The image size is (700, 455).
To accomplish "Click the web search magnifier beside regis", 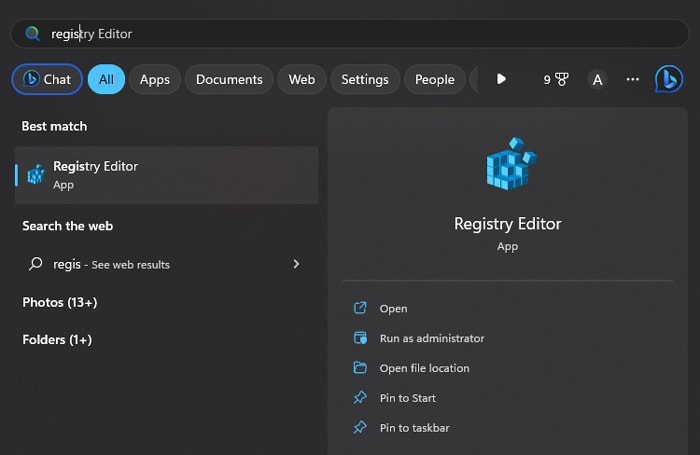I will click(x=35, y=264).
